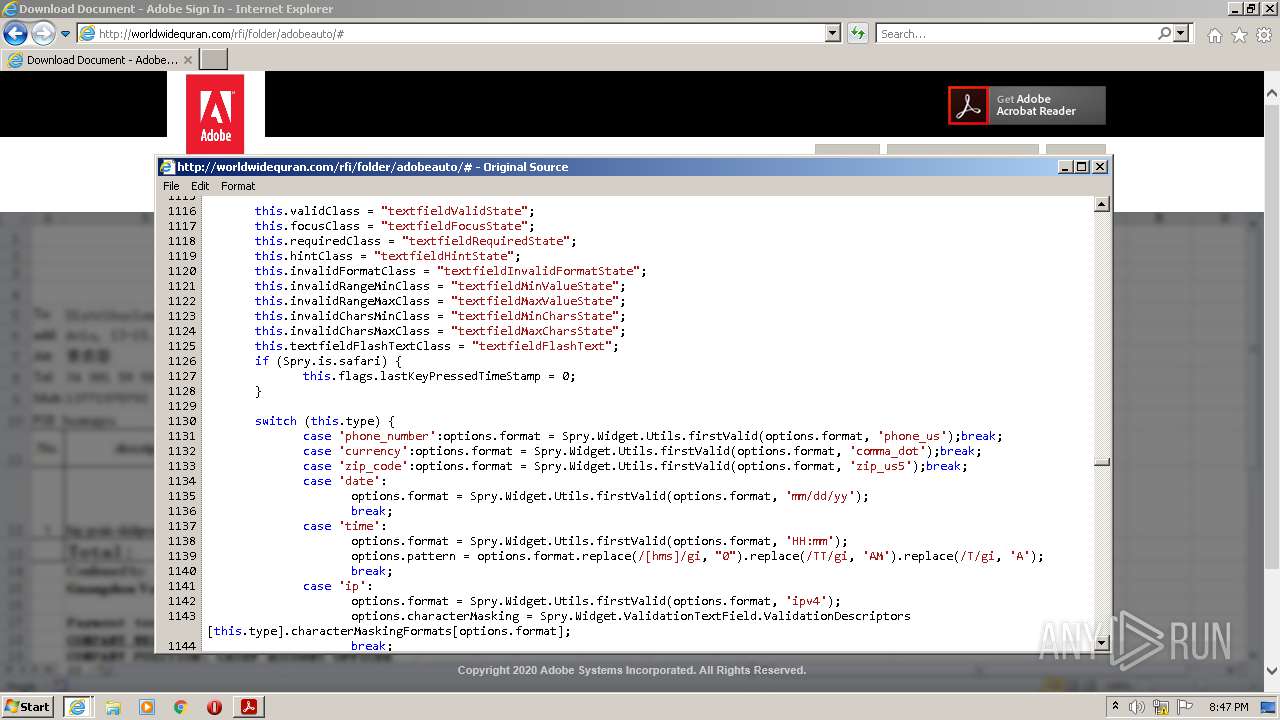Screen dimensions: 1280x720
Task: Open Edit menu in Original Source window
Action: 200,186
